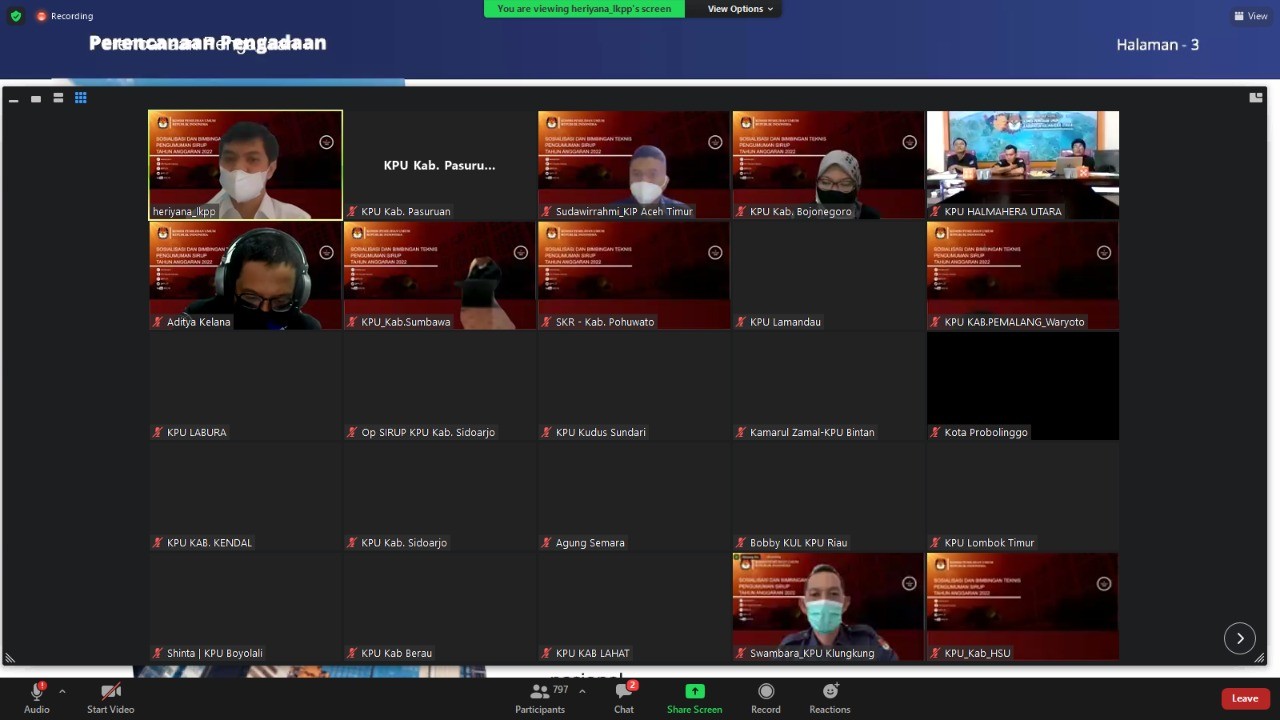
Task: Open options on heriyana_lkpp's video tile
Action: [326, 142]
